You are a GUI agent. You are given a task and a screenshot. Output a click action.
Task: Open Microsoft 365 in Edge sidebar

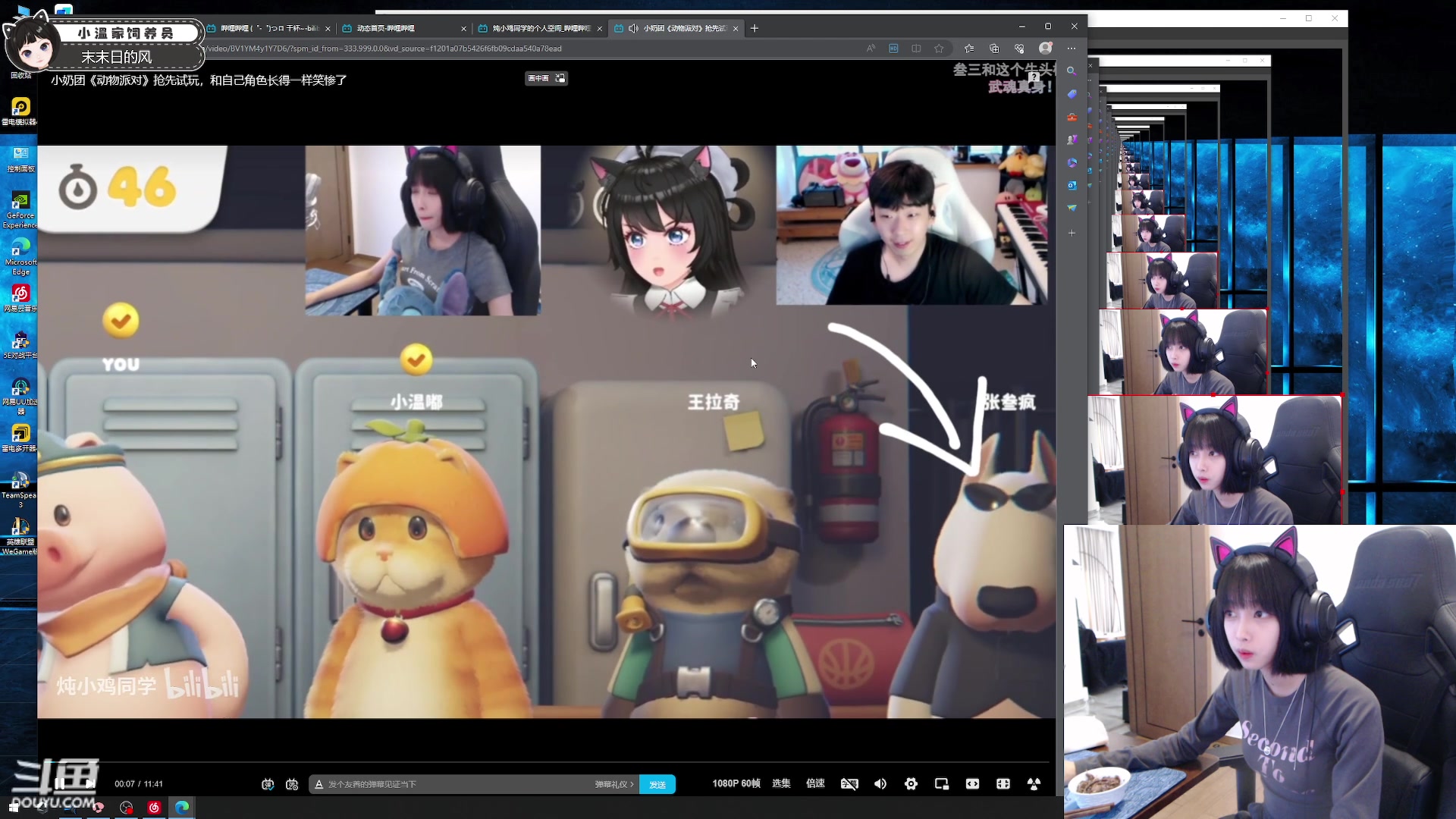[1072, 162]
